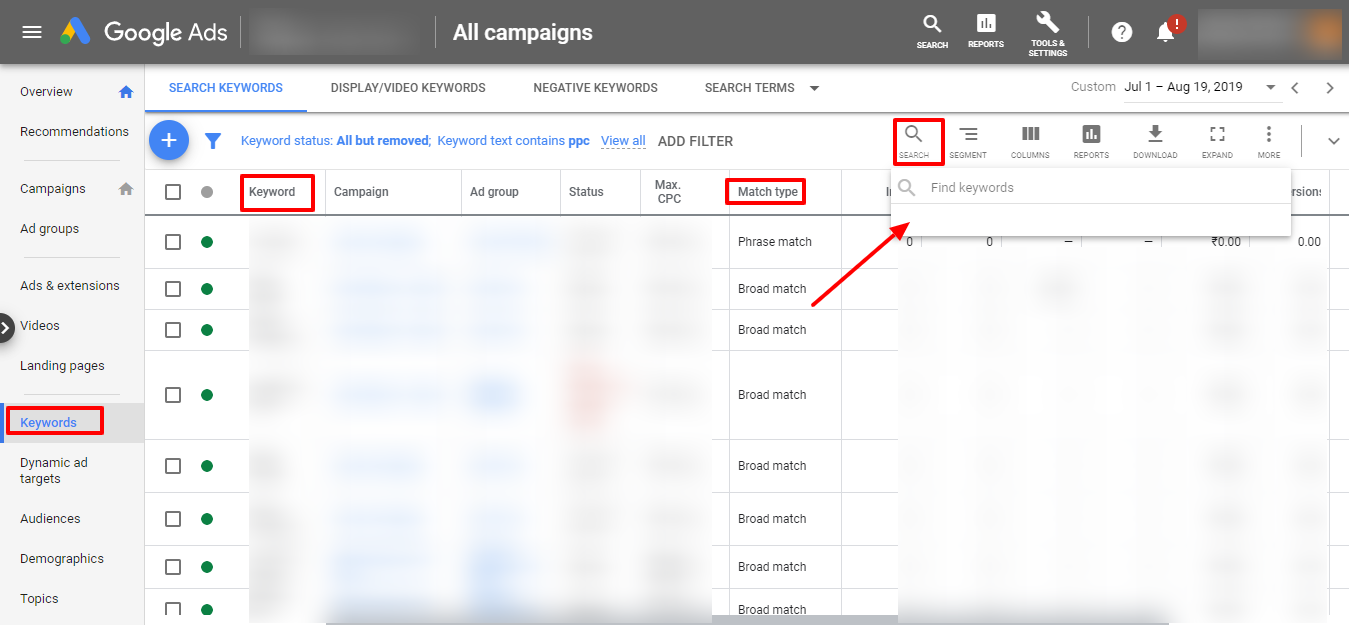
Task: Check the fifth row checkbox
Action: [173, 466]
